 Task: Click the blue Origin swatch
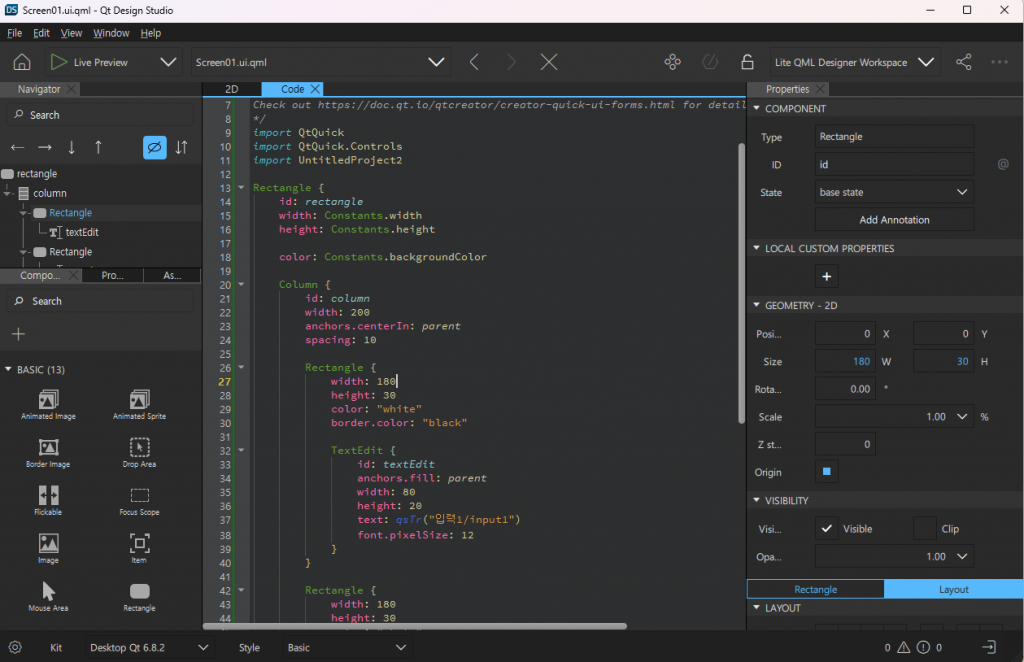(x=826, y=472)
